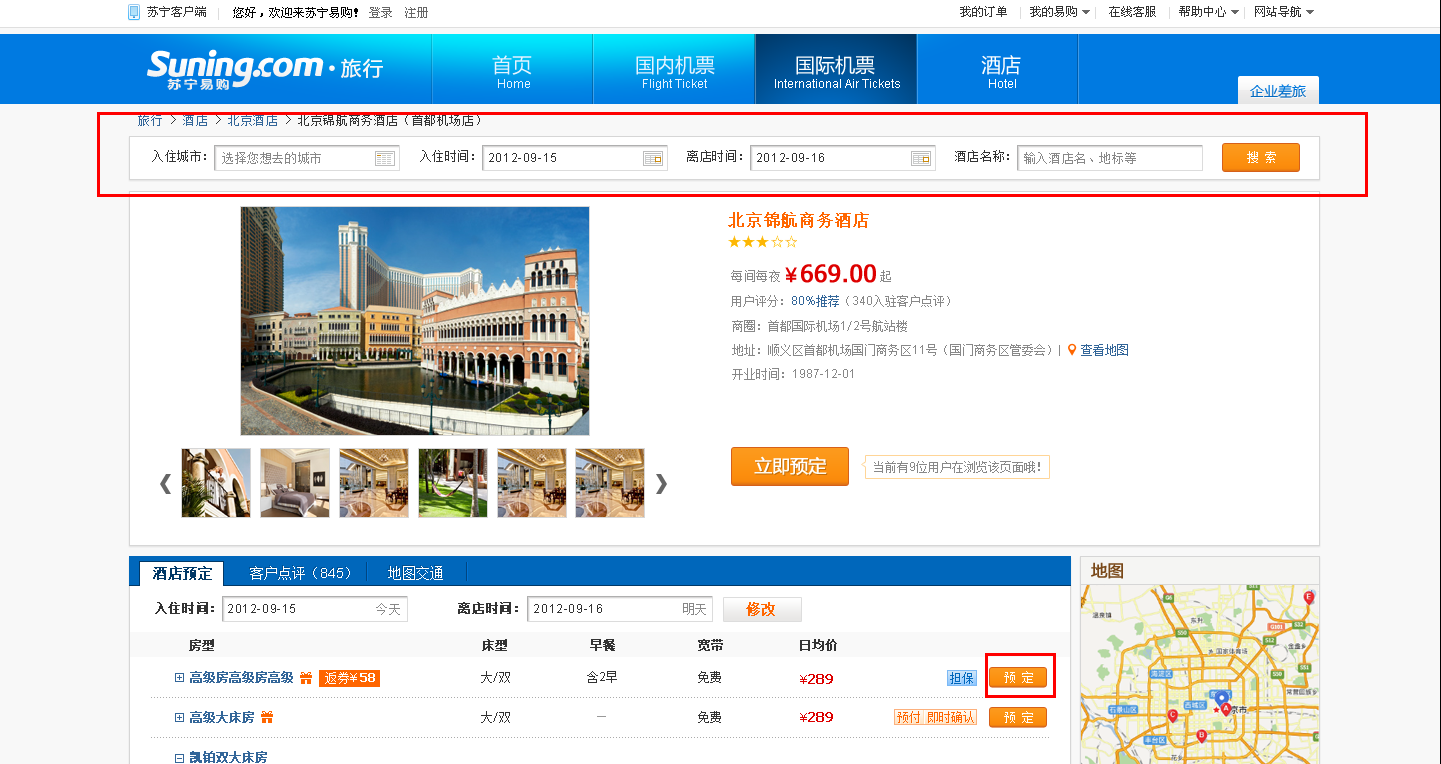
Task: Collapse the 凯铂双大床房 room group
Action: point(180,758)
